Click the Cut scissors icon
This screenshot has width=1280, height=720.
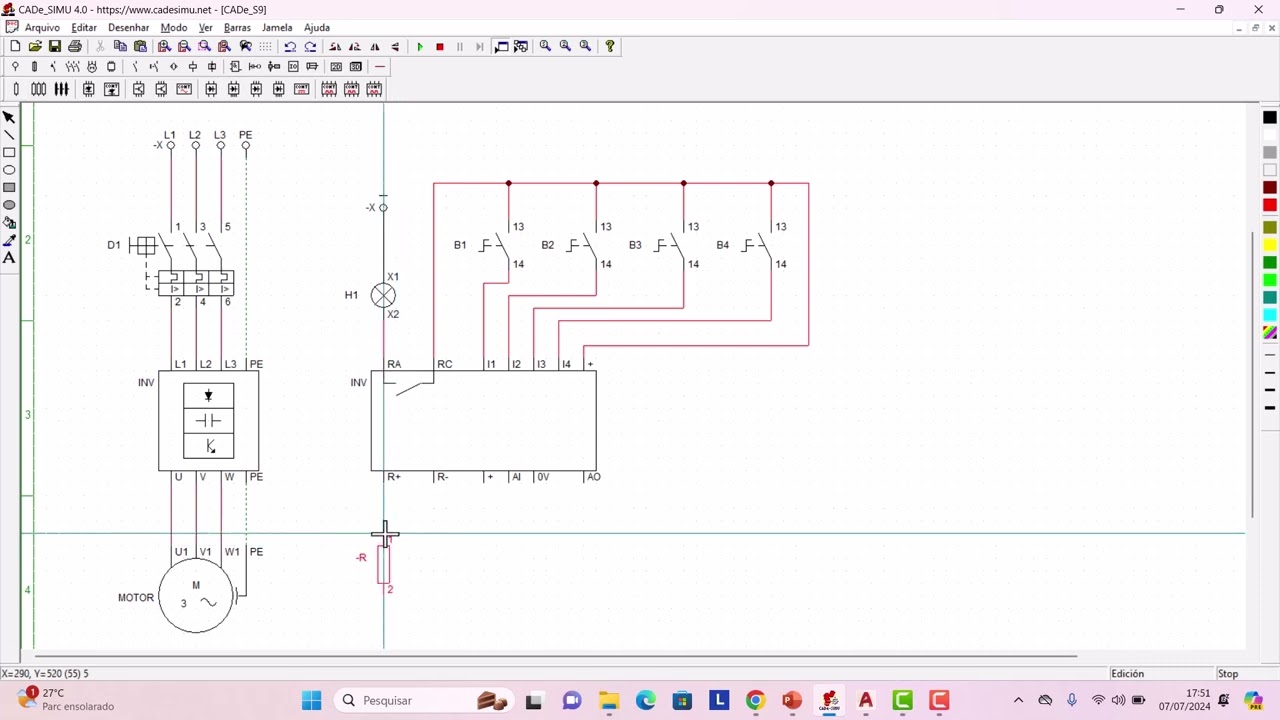pyautogui.click(x=100, y=46)
